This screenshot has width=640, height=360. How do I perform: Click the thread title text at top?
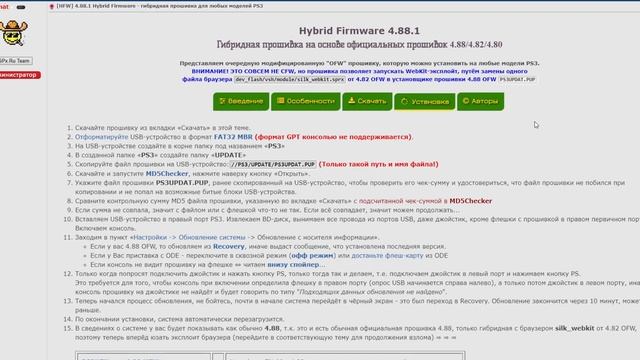(x=160, y=6)
